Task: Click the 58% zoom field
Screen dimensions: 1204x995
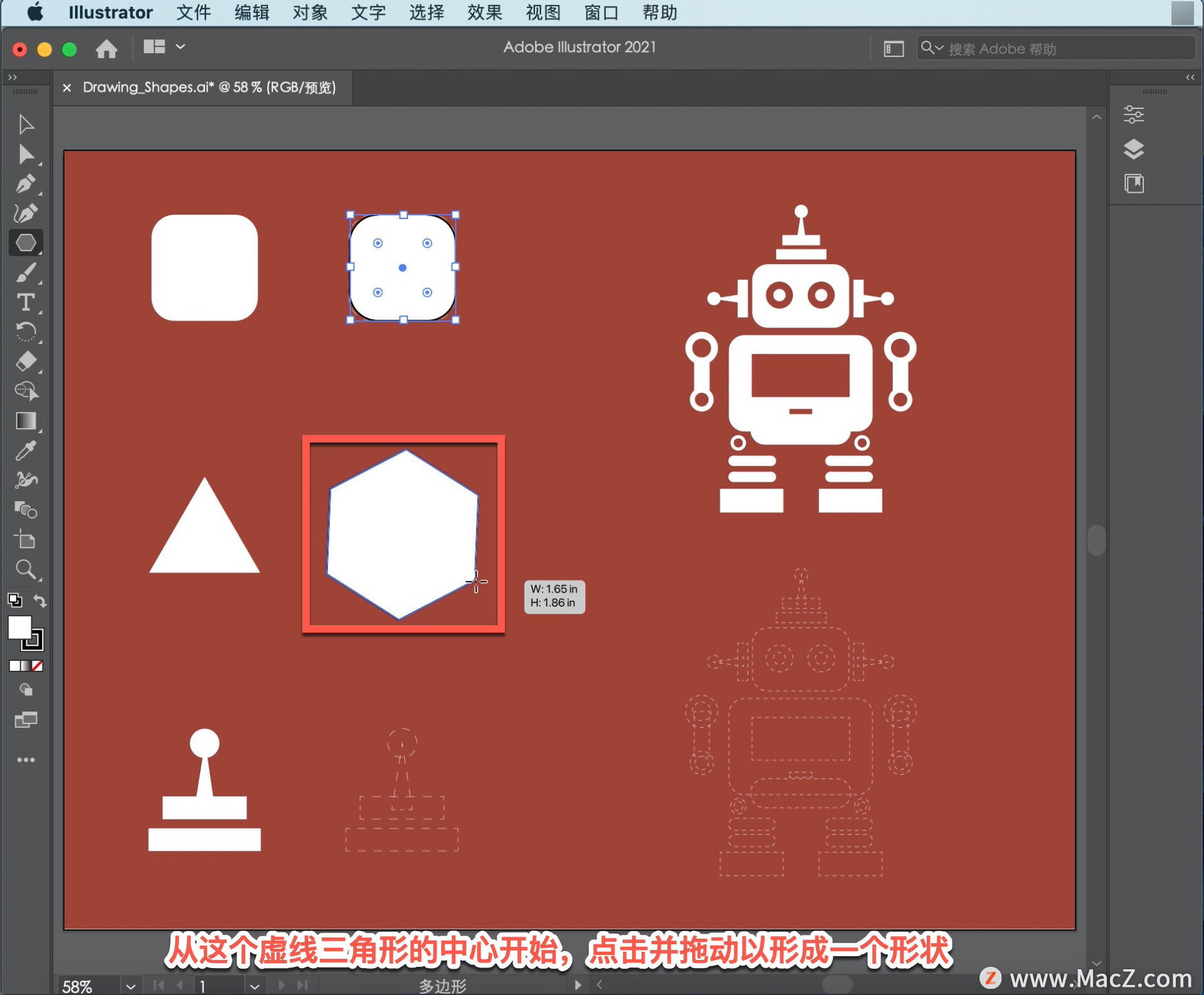Action: [88, 986]
